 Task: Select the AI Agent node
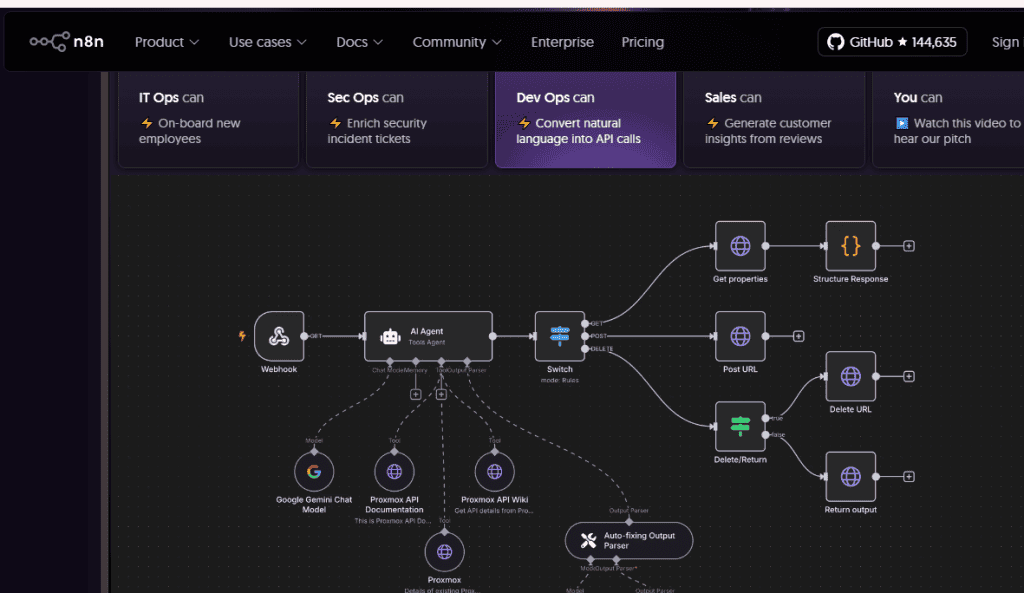428,336
